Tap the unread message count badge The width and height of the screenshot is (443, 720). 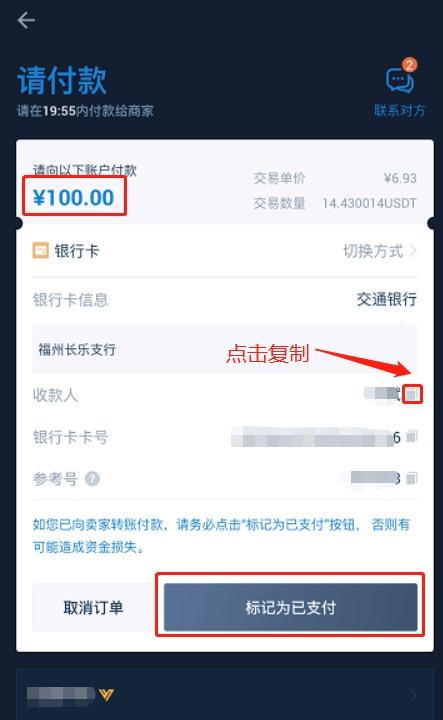pos(409,64)
